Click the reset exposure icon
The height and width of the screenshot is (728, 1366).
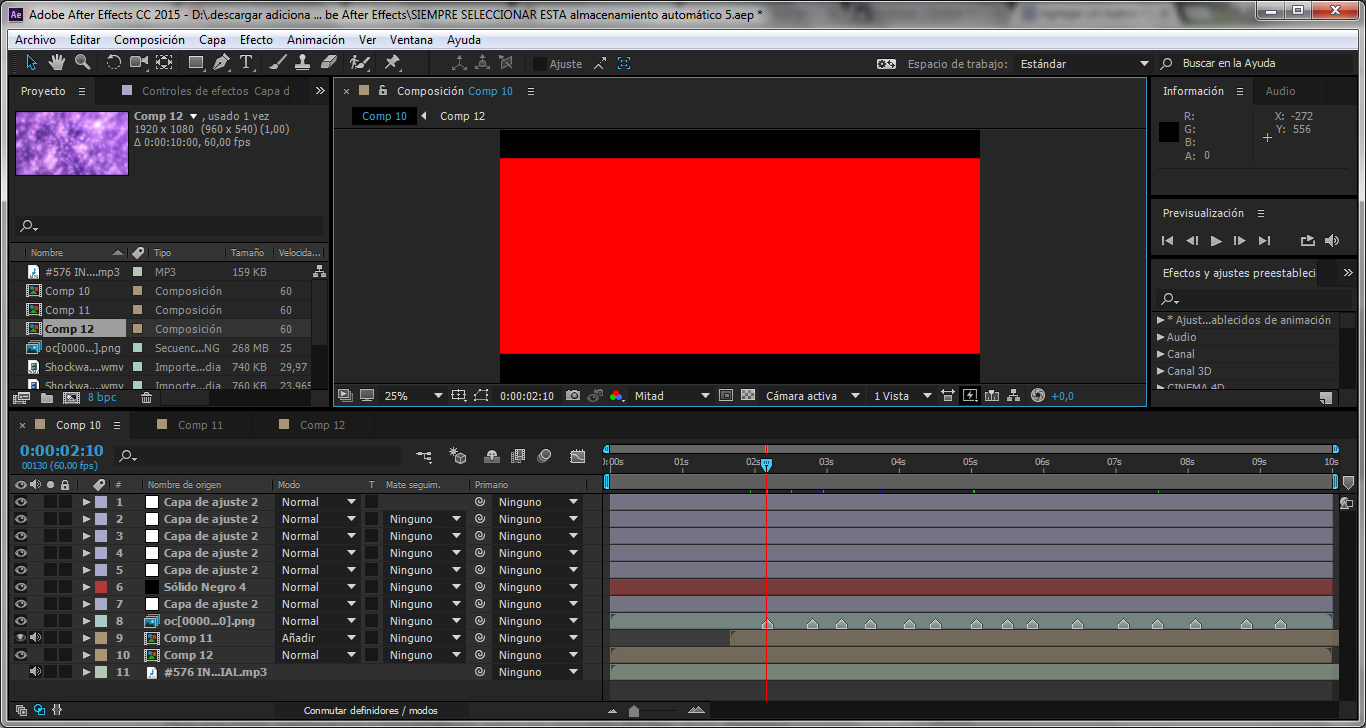point(1037,396)
